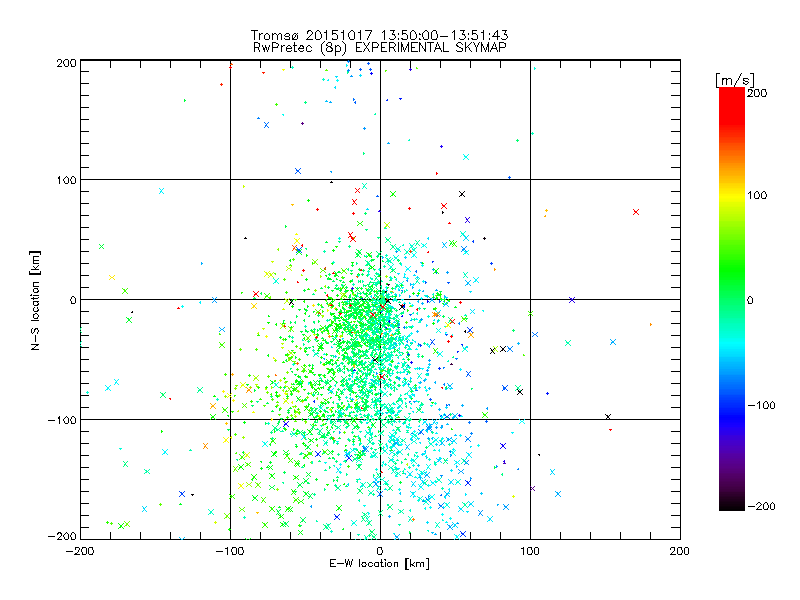Click the colorbar label '100'
The width and height of the screenshot is (800, 600).
click(757, 195)
